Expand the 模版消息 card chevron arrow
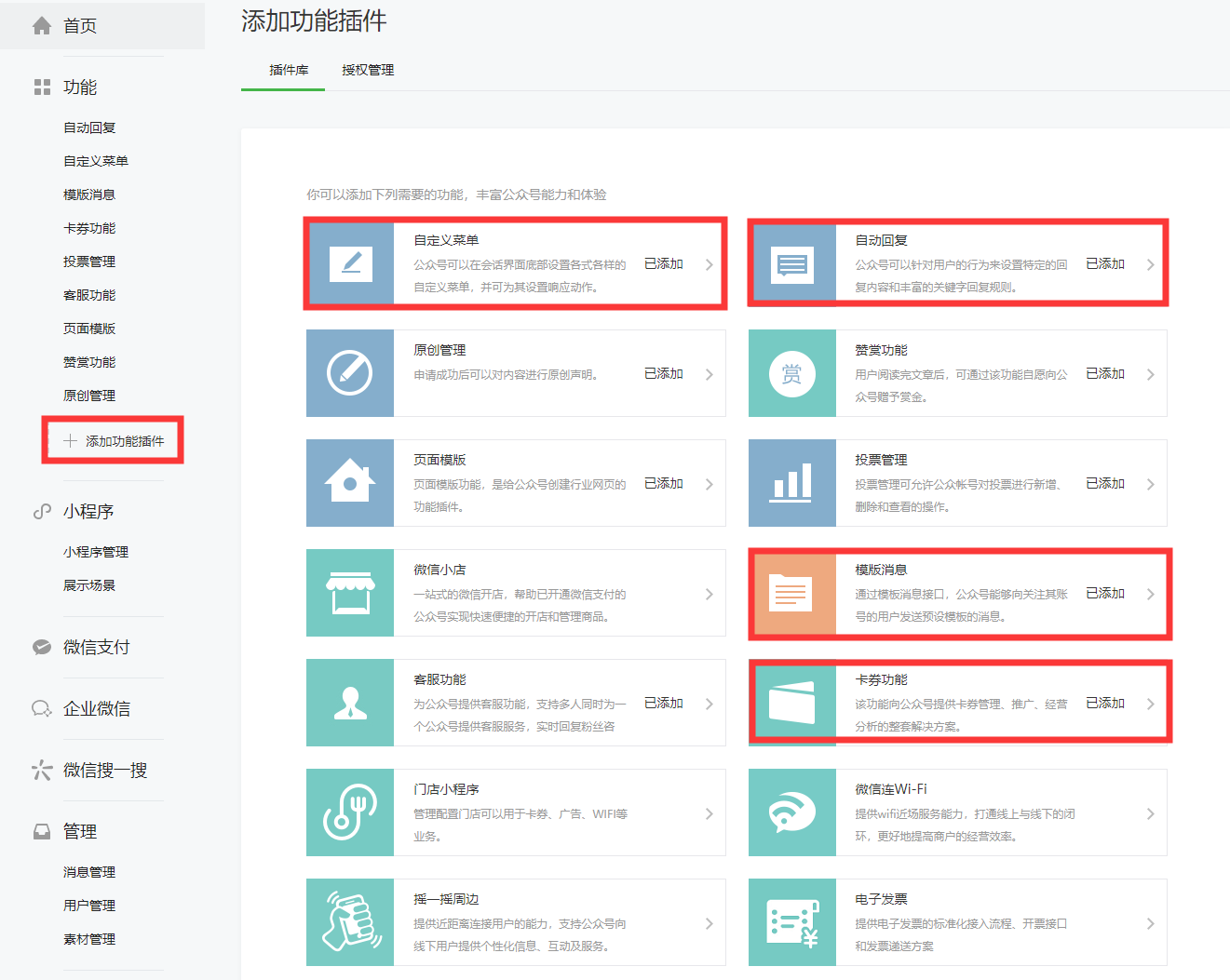 tap(1150, 594)
